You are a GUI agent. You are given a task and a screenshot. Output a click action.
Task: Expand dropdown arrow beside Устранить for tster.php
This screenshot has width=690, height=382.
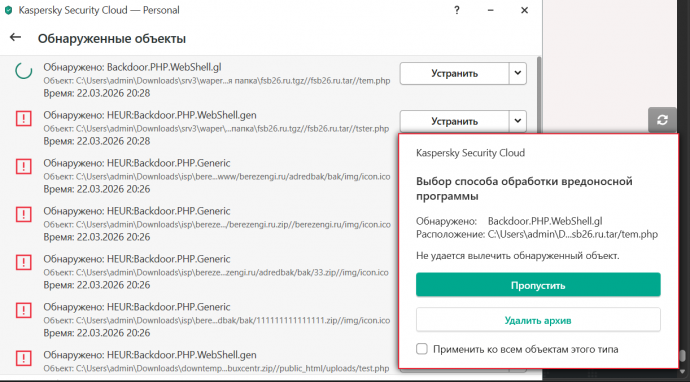[518, 121]
